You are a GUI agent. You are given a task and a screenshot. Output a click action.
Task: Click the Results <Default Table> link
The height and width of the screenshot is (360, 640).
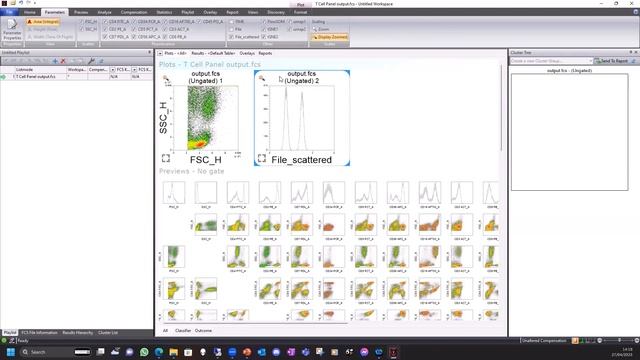[213, 53]
